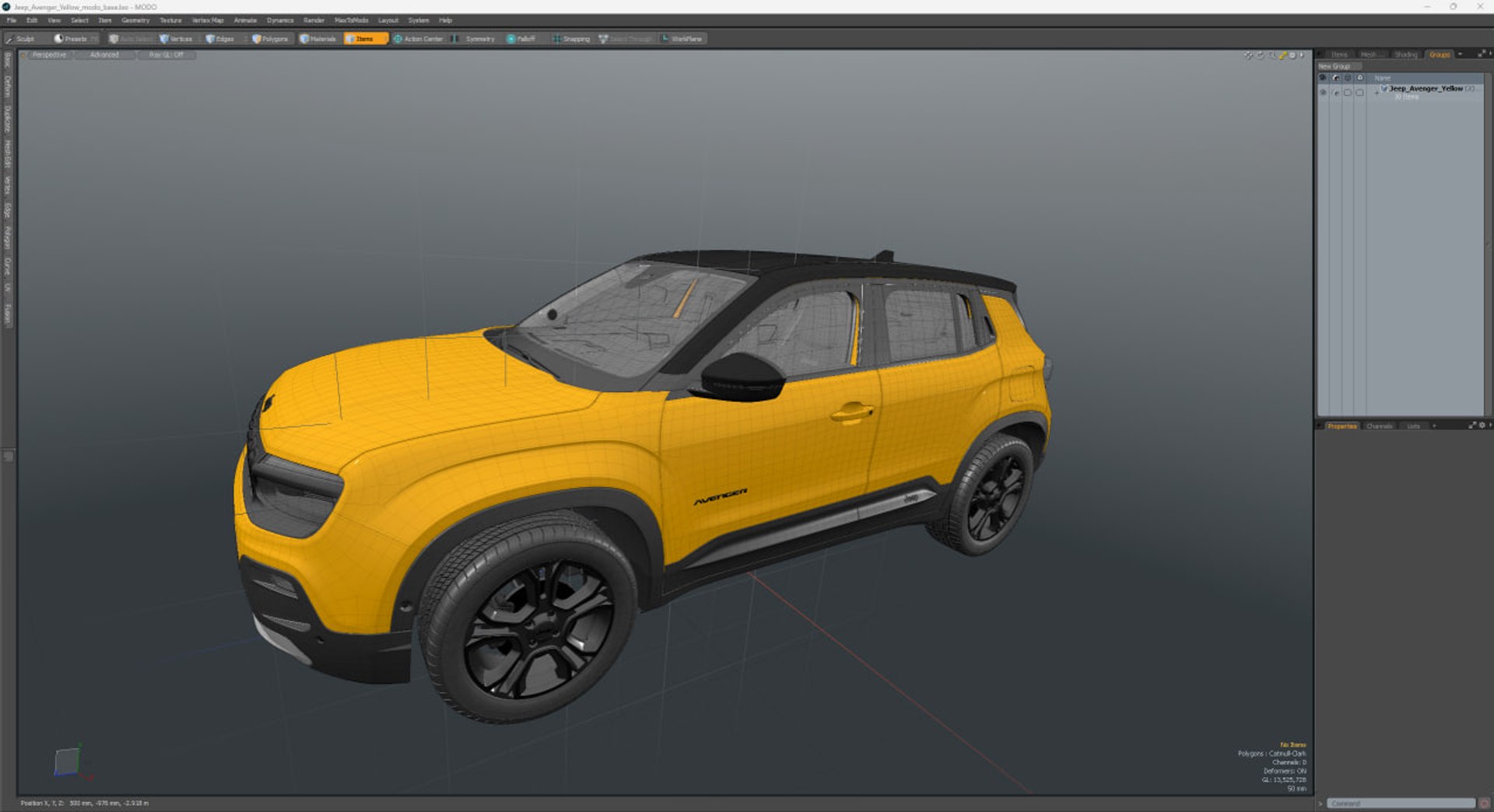Open the Layout menu

(x=388, y=20)
